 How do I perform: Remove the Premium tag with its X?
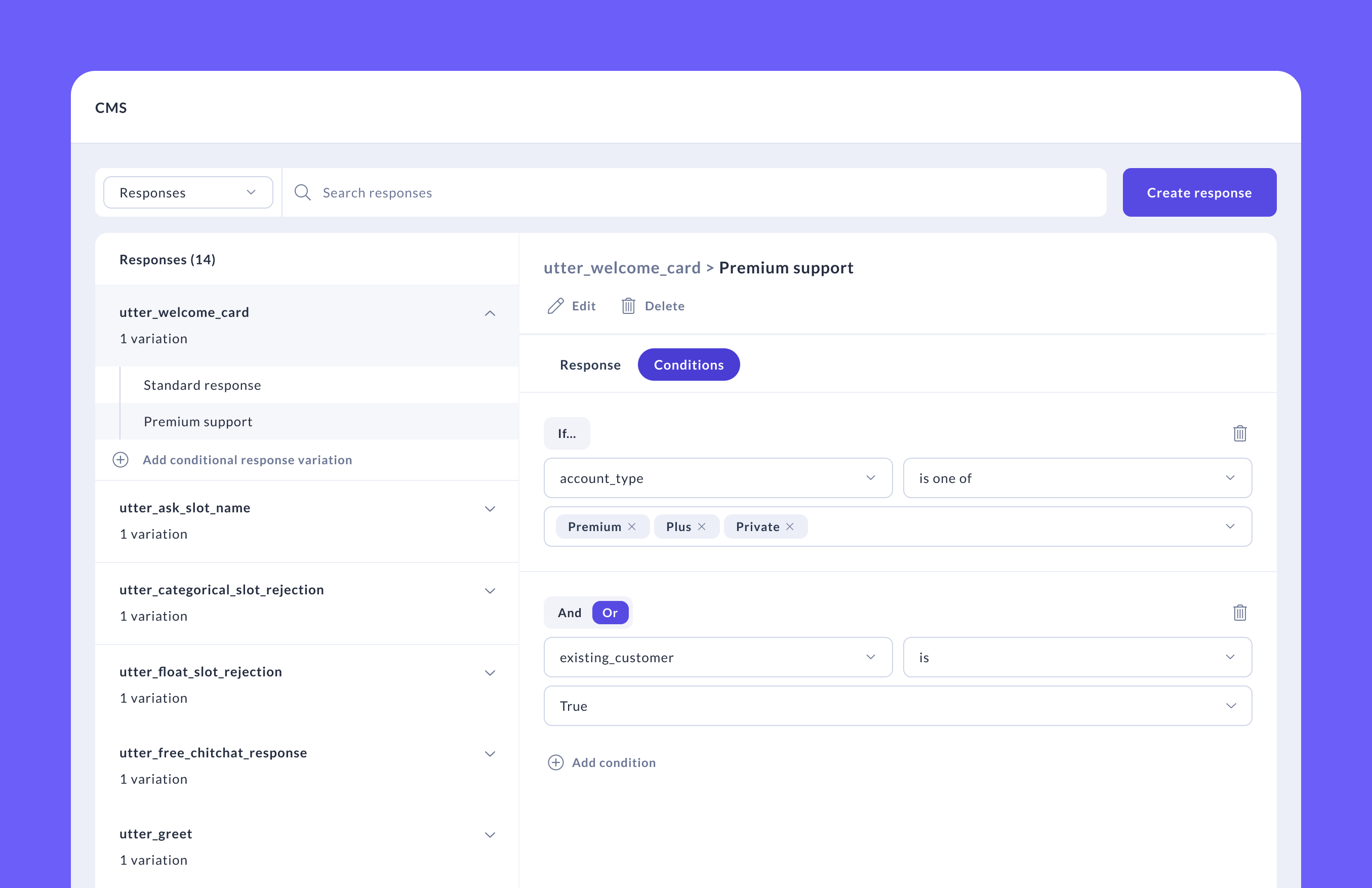tap(632, 527)
